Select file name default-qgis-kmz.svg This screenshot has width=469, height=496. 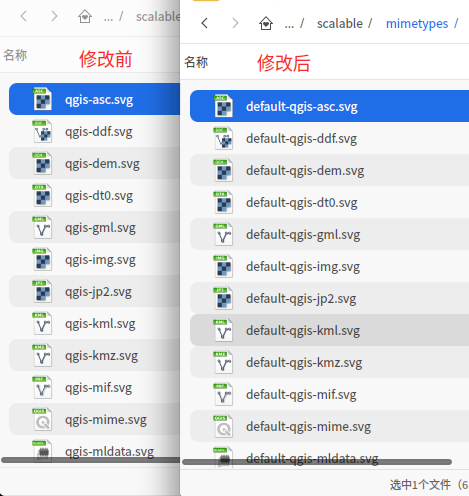304,363
